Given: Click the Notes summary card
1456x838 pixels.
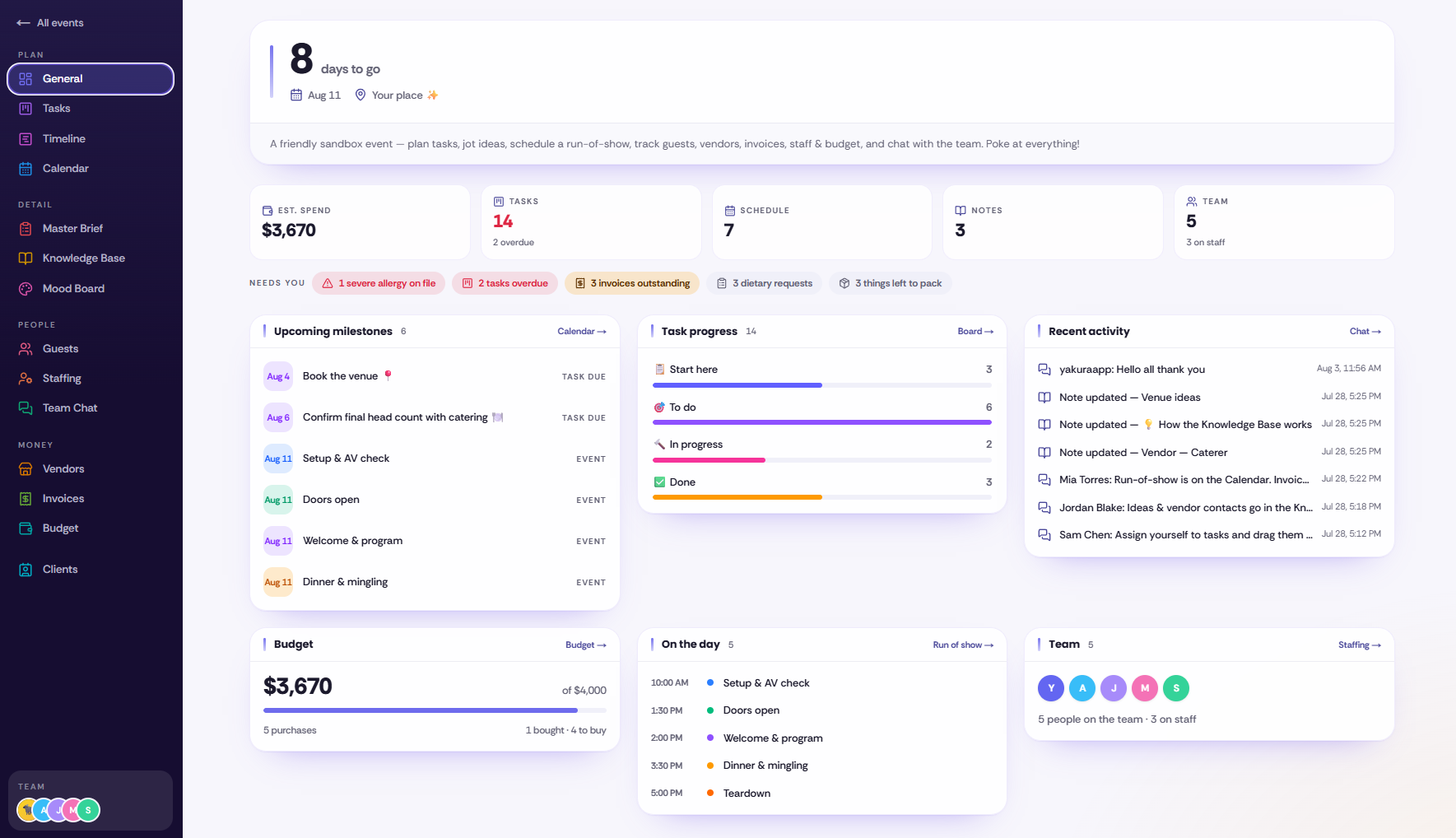Looking at the screenshot, I should (x=1053, y=222).
